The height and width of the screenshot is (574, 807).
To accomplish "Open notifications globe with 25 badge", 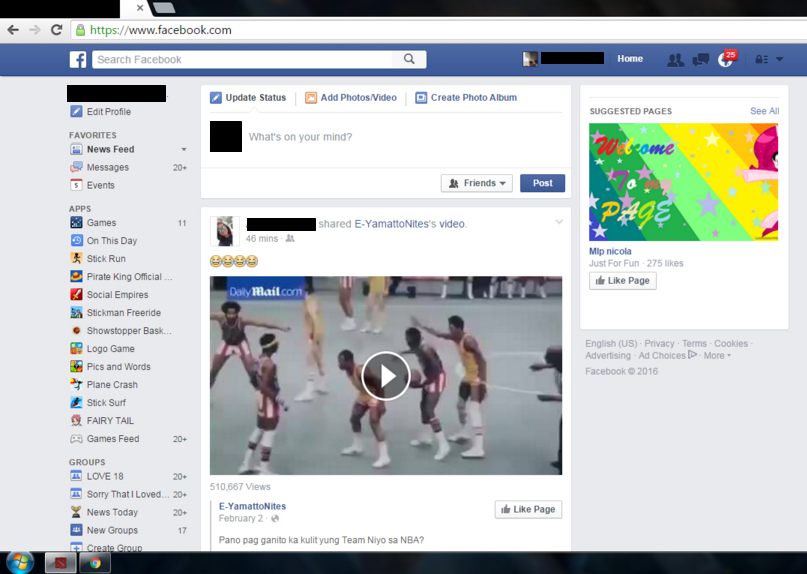I will click(x=727, y=59).
